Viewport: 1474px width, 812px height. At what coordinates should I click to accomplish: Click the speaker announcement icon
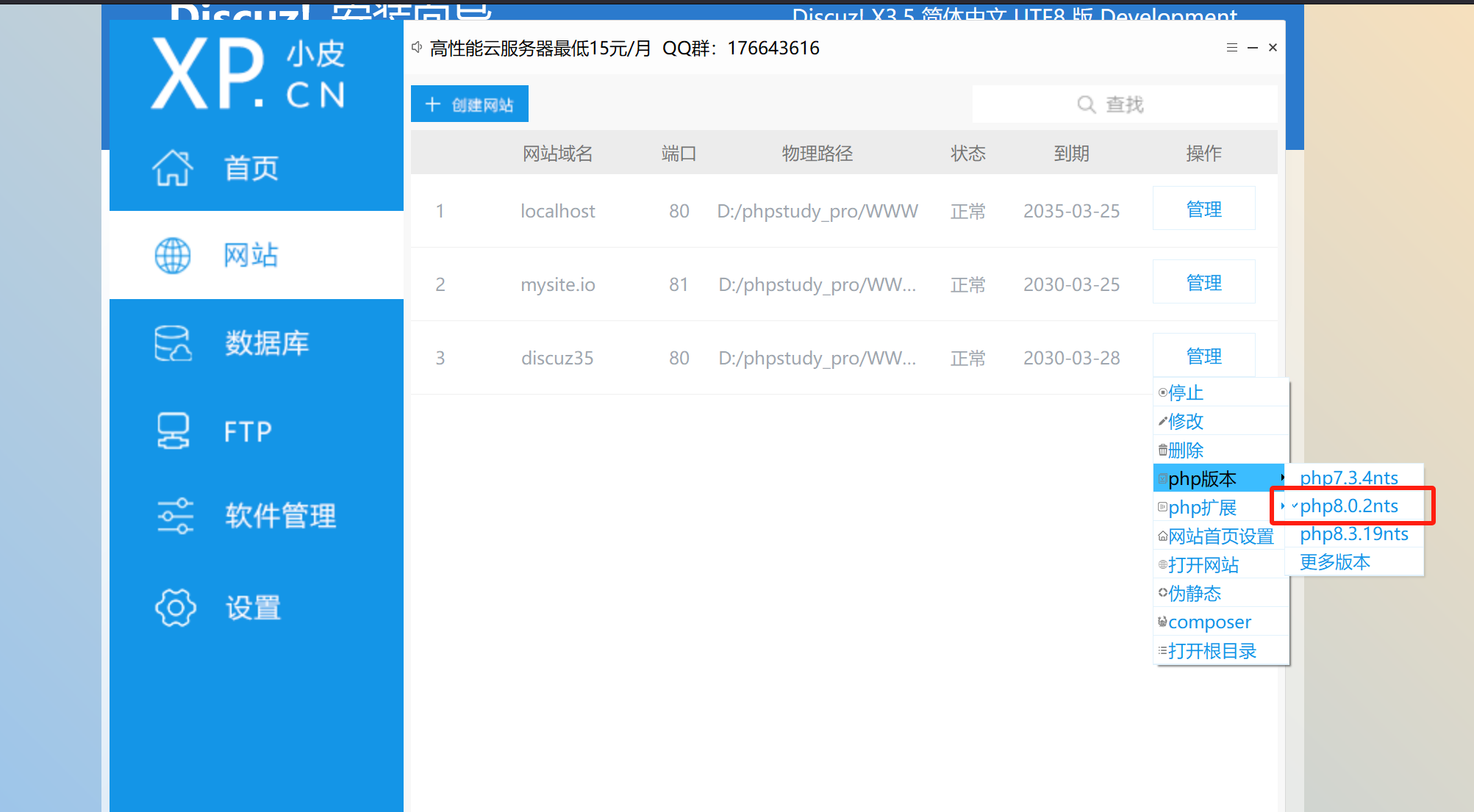pos(417,48)
